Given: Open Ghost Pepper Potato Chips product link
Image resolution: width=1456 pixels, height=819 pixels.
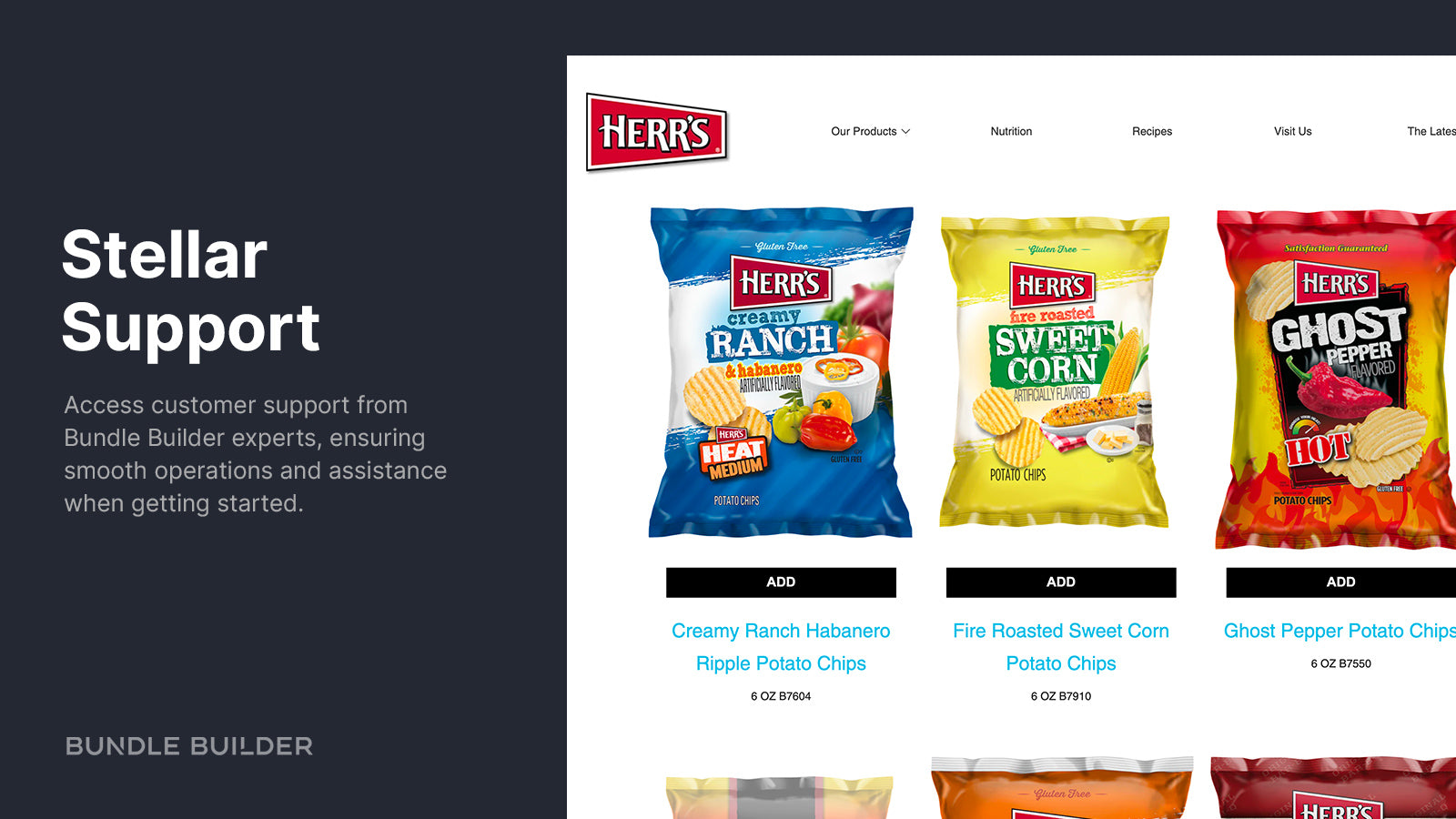Looking at the screenshot, I should [1340, 631].
